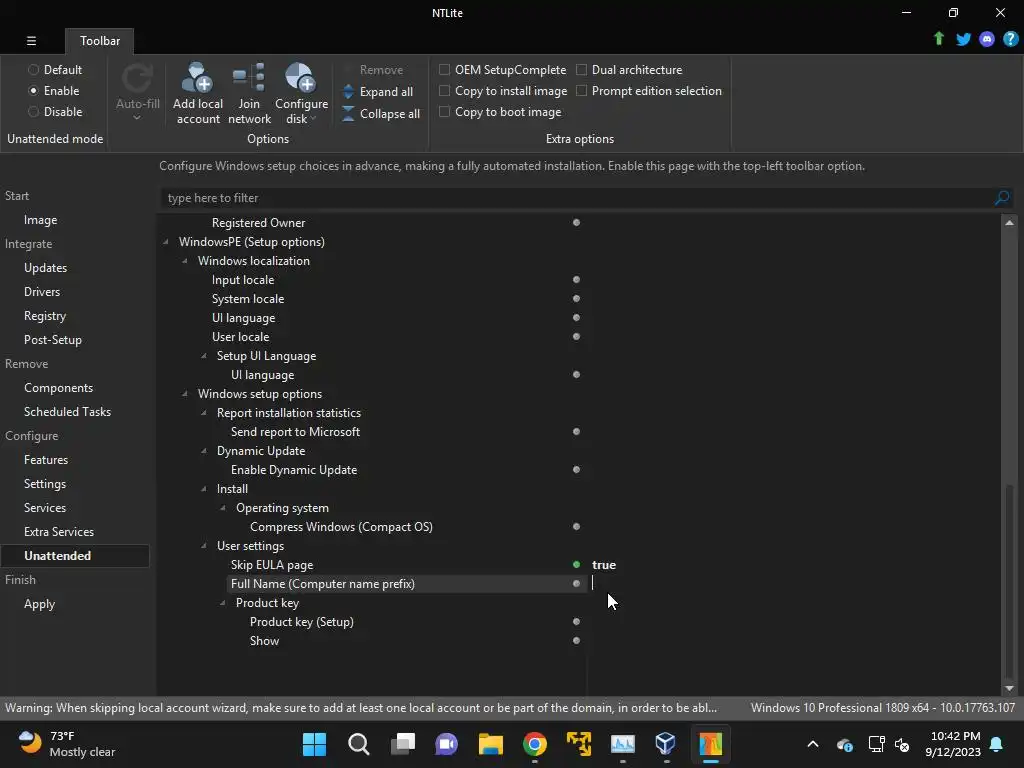Select Product key (Setup) row
The height and width of the screenshot is (768, 1024).
(301, 622)
